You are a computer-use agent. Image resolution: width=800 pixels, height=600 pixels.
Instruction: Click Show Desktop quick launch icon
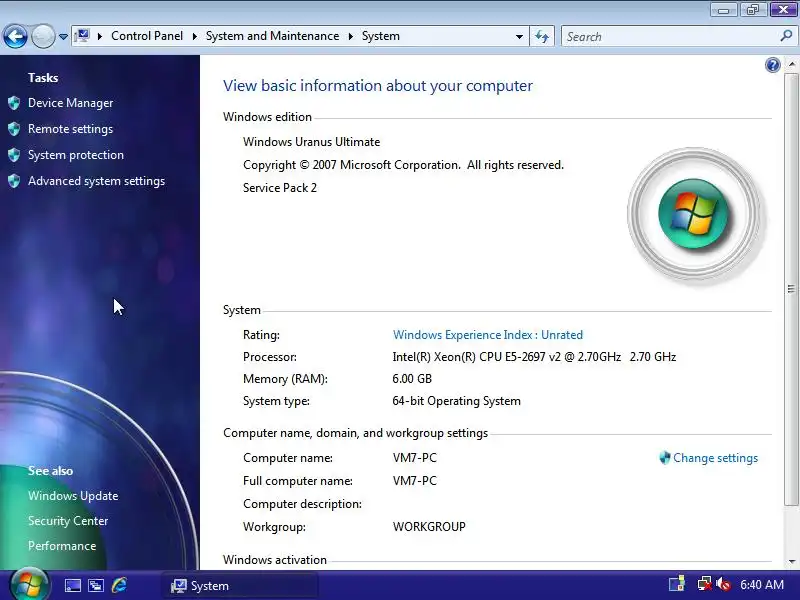click(72, 585)
